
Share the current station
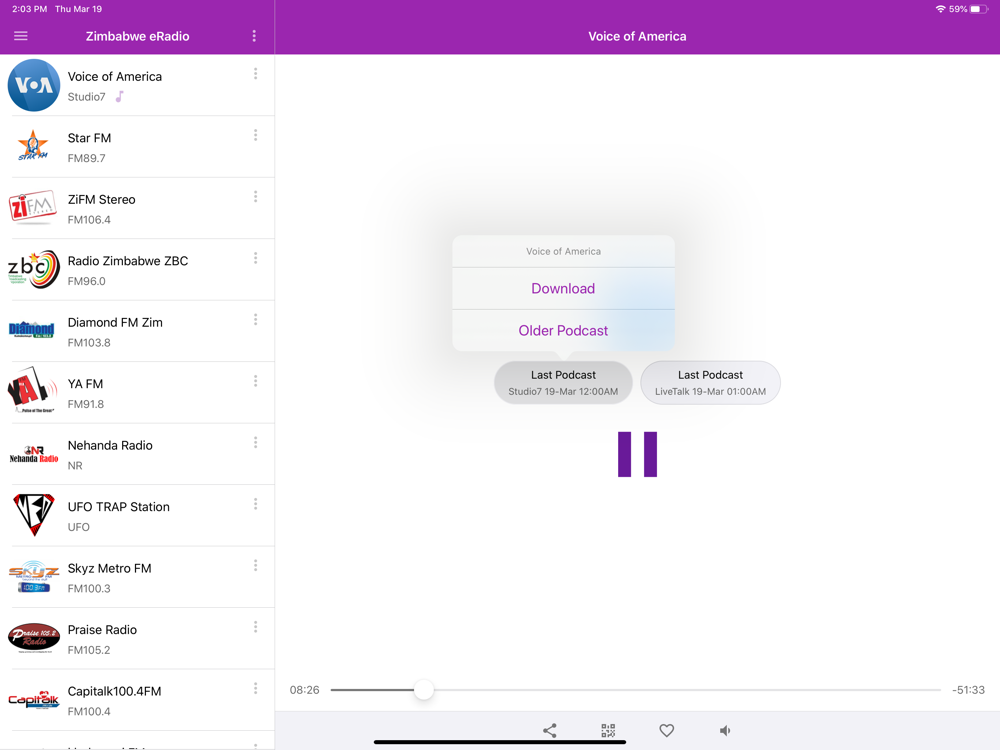click(550, 730)
